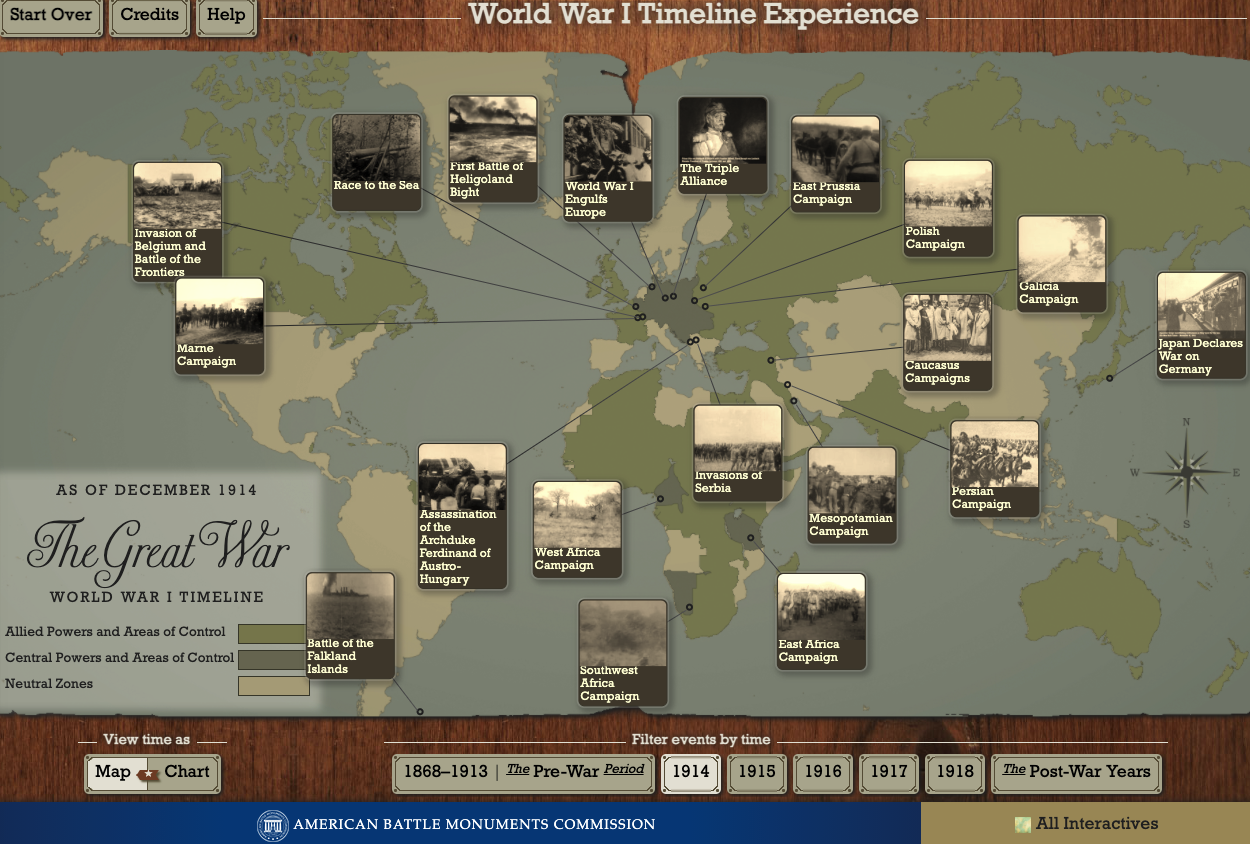Open the Polish Campaign card

click(x=949, y=208)
